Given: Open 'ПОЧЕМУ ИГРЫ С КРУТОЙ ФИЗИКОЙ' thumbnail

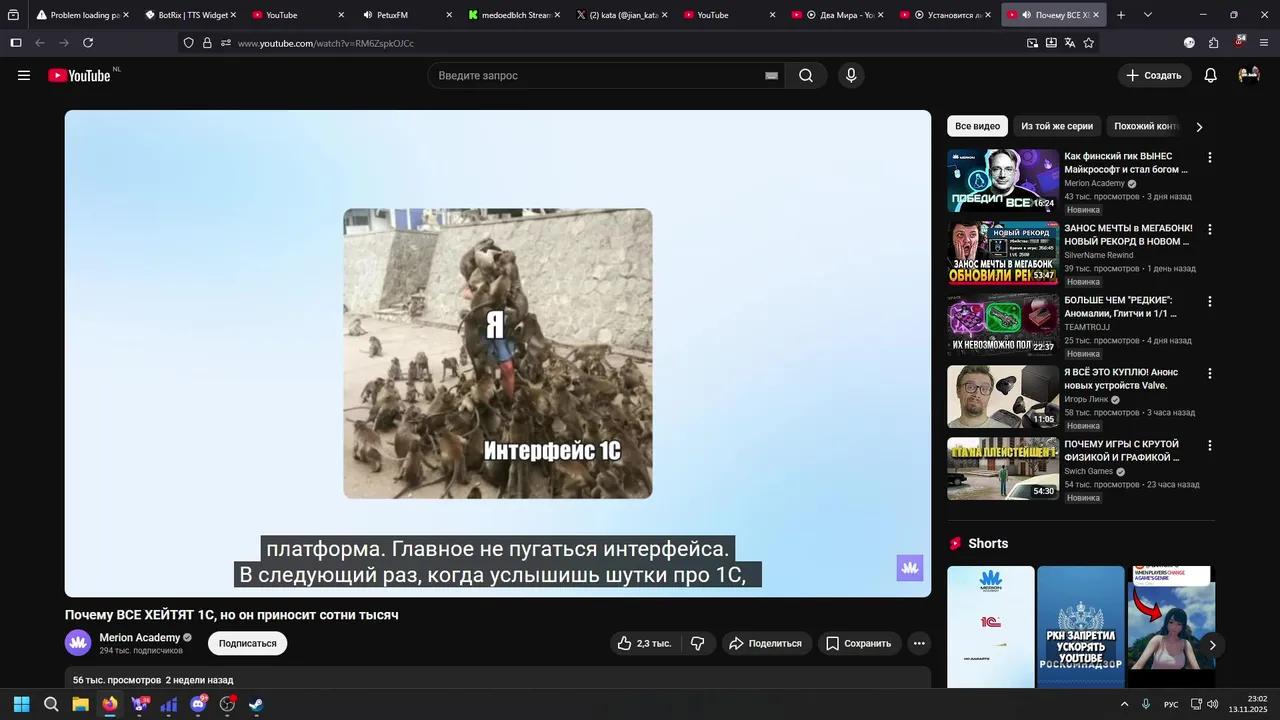Looking at the screenshot, I should 1003,469.
